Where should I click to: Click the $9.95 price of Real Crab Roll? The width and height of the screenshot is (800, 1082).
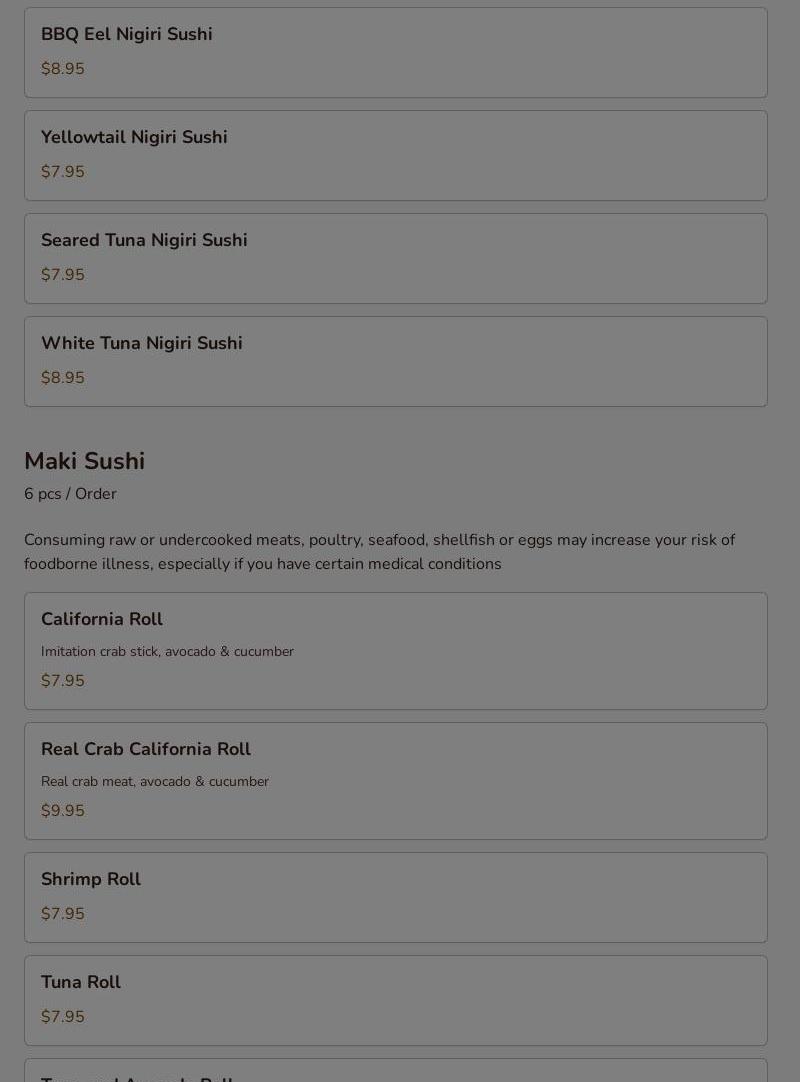(63, 811)
